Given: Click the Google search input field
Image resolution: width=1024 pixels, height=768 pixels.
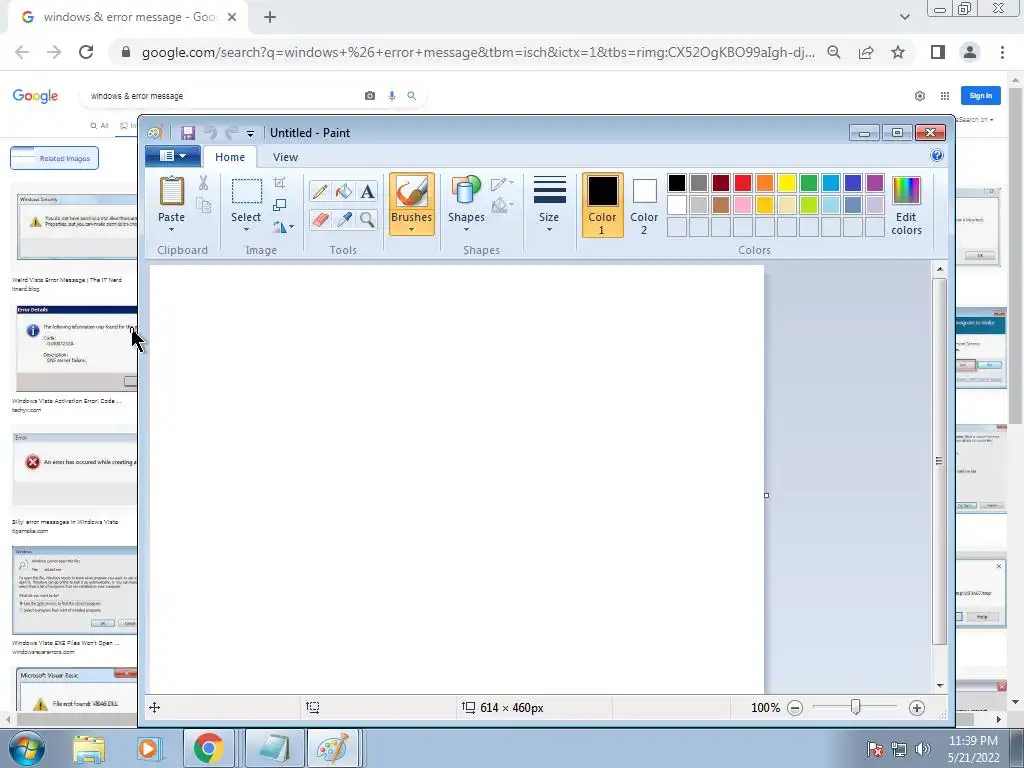Looking at the screenshot, I should click(x=222, y=96).
